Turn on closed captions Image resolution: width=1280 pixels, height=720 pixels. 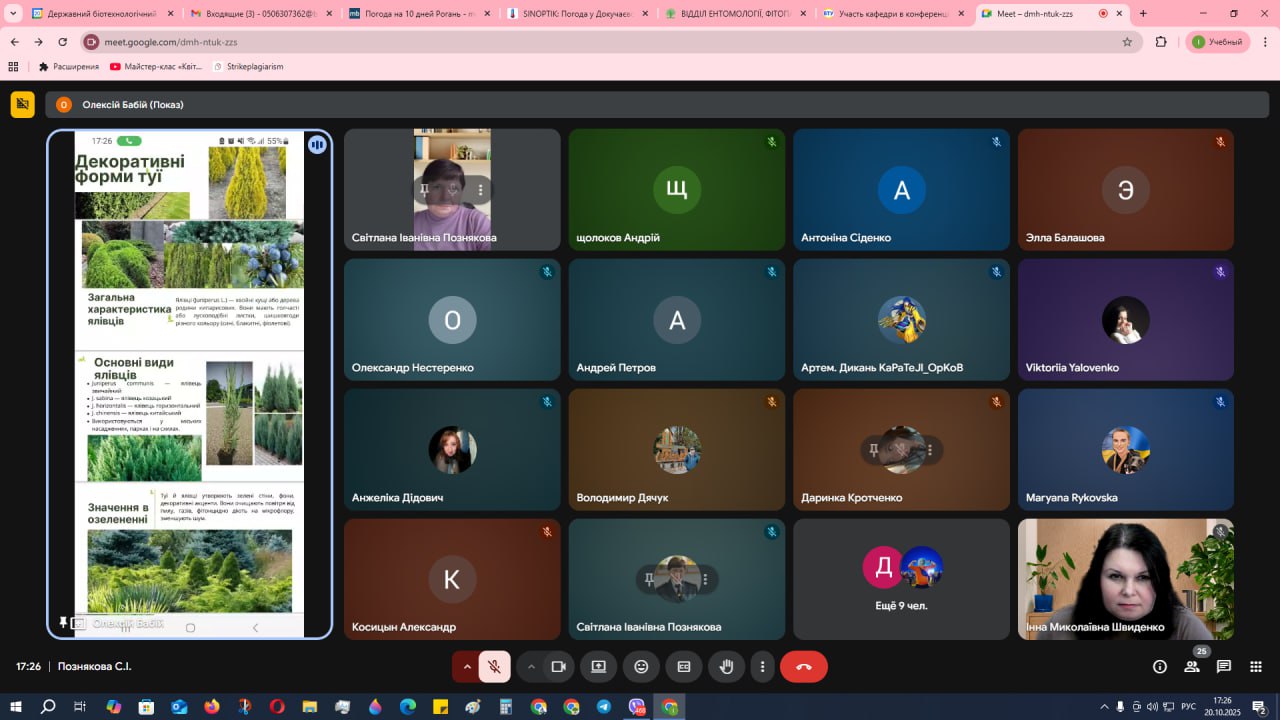tap(684, 667)
